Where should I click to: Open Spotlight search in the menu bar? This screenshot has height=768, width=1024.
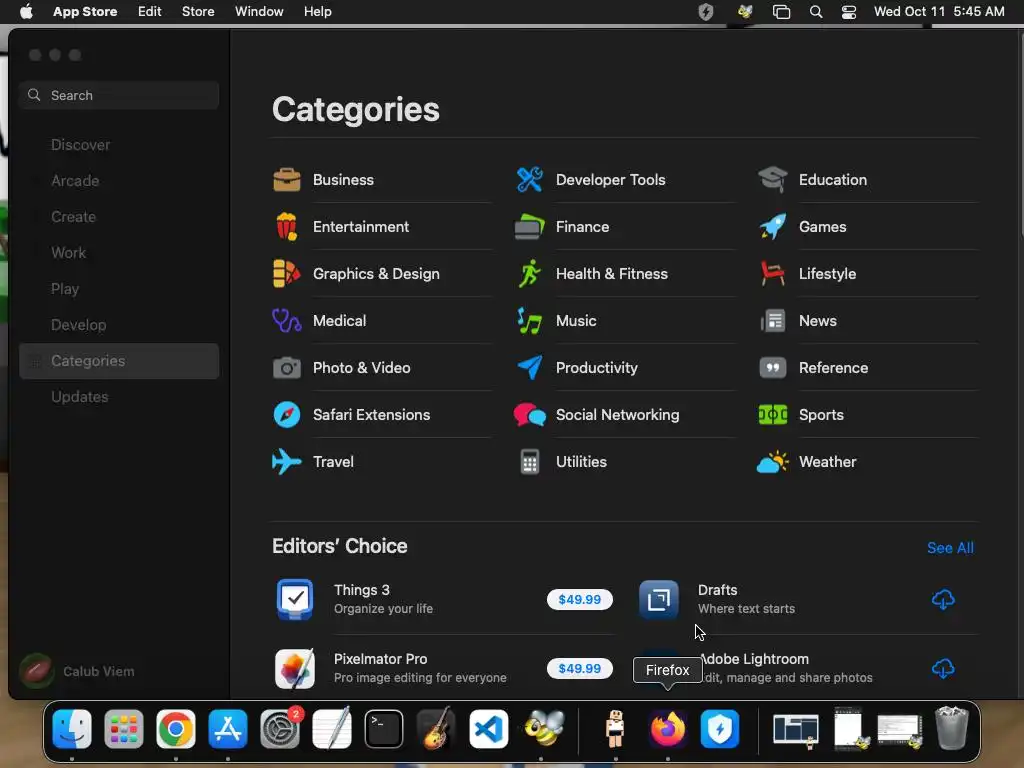pyautogui.click(x=816, y=12)
